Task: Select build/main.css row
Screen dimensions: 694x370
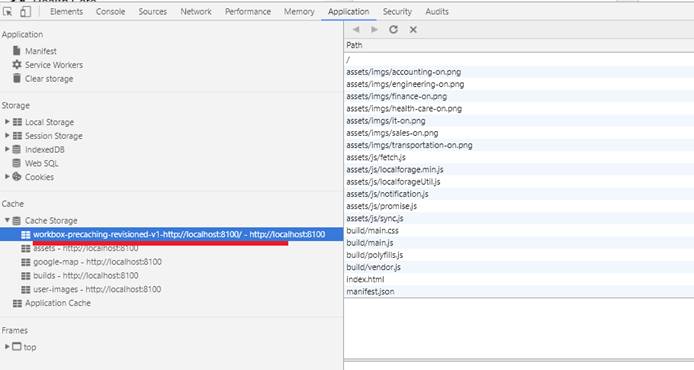Action: tap(519, 231)
